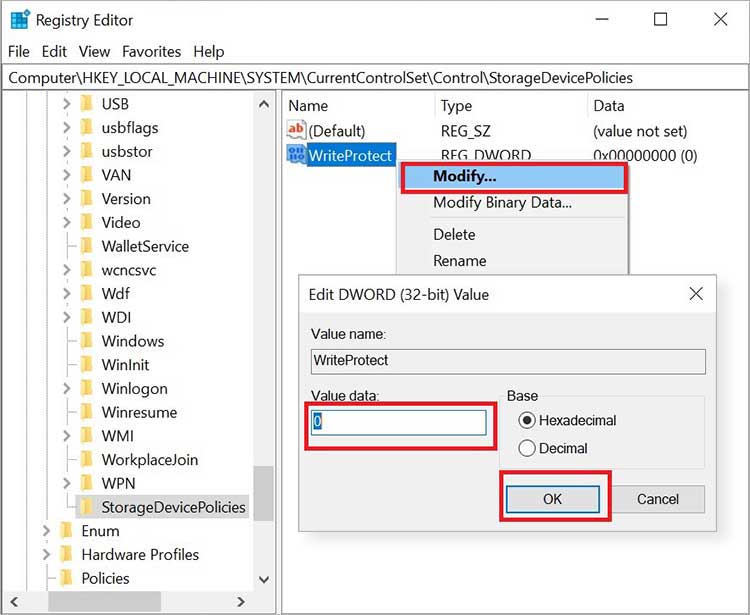Screen dimensions: 750x615
Task: Confirm the DWORD edit with OK
Action: pyautogui.click(x=552, y=499)
